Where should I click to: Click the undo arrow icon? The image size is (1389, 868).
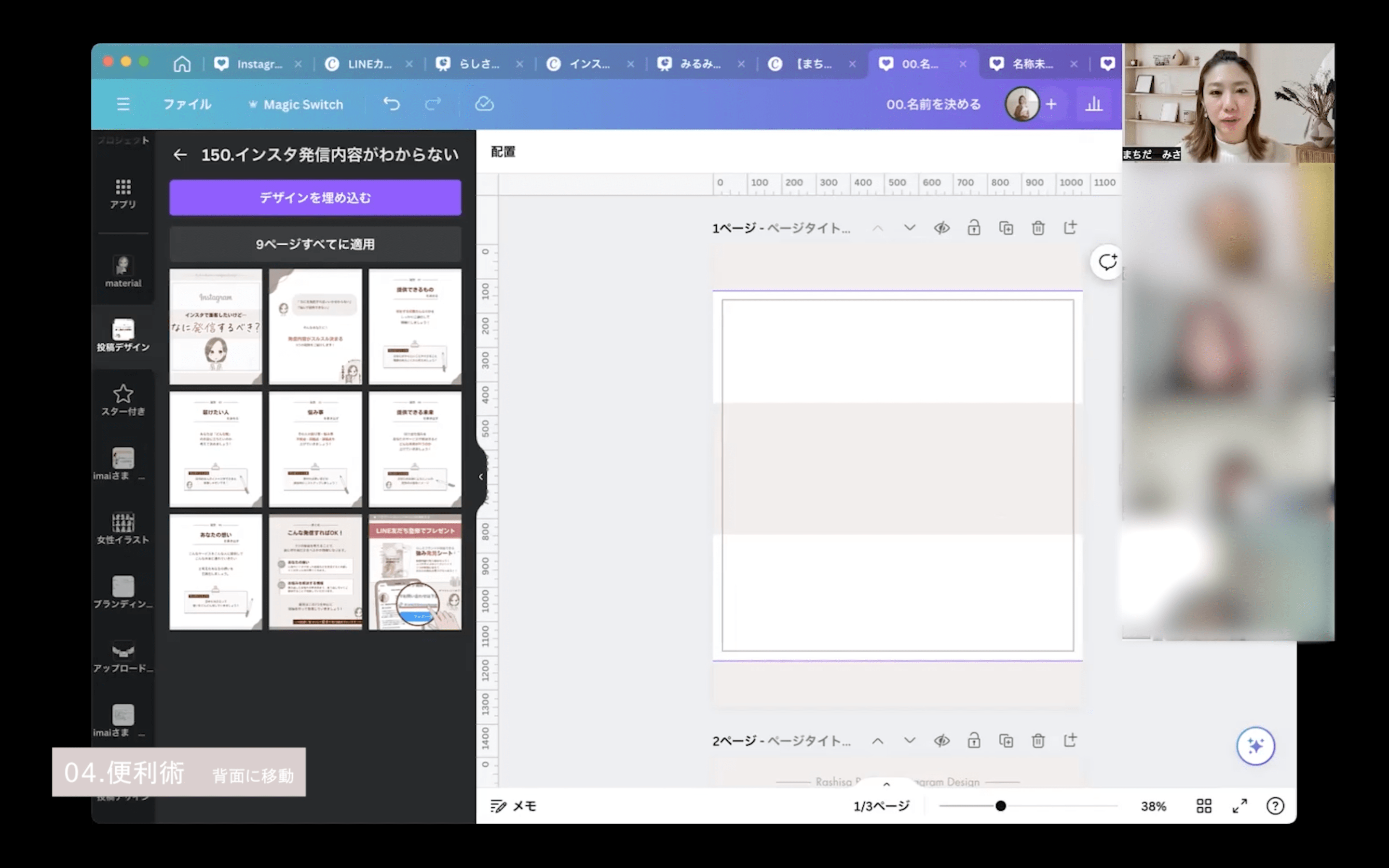click(x=392, y=104)
